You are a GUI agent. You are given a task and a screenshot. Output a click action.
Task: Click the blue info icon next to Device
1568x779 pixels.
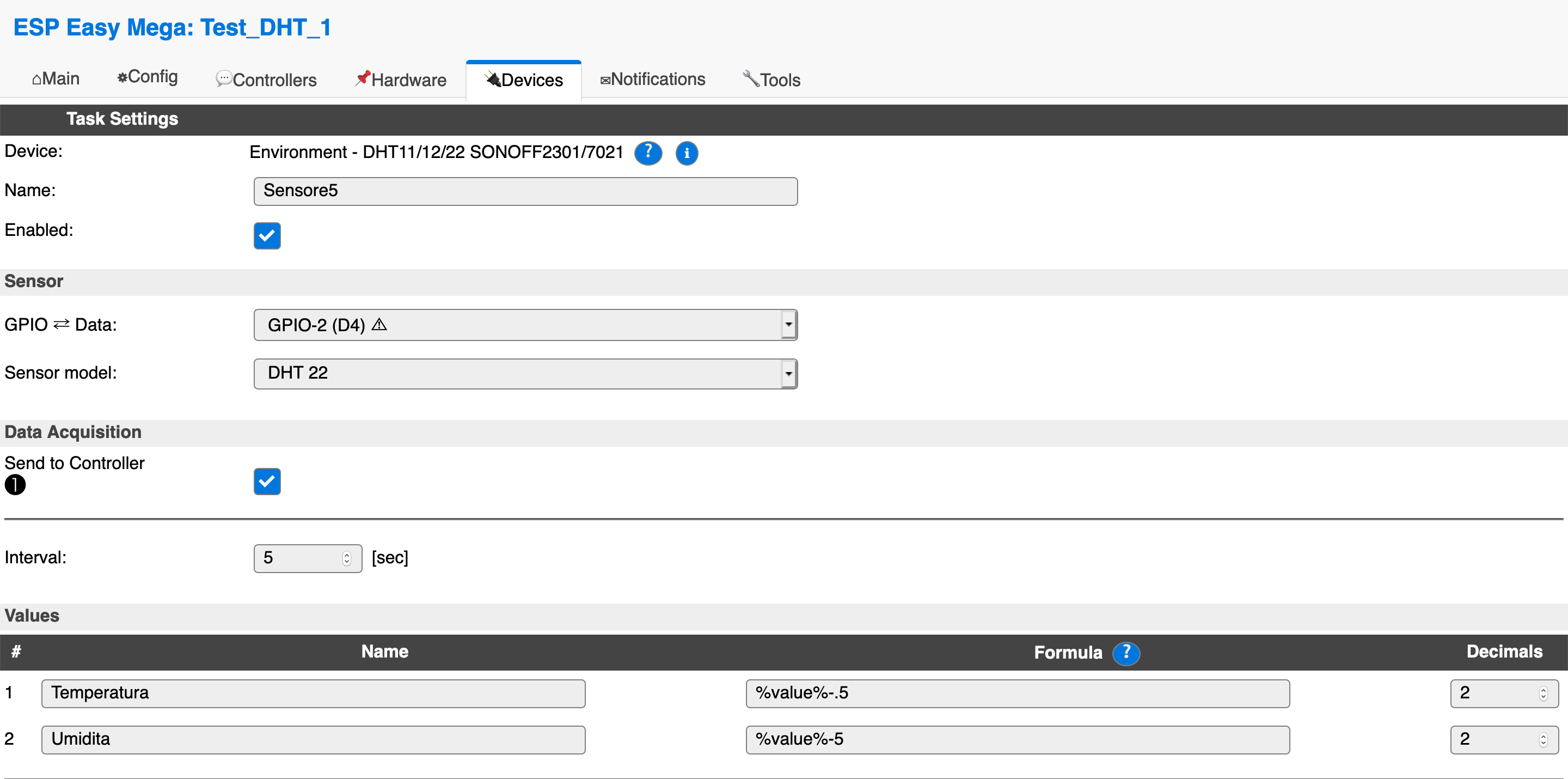click(687, 153)
